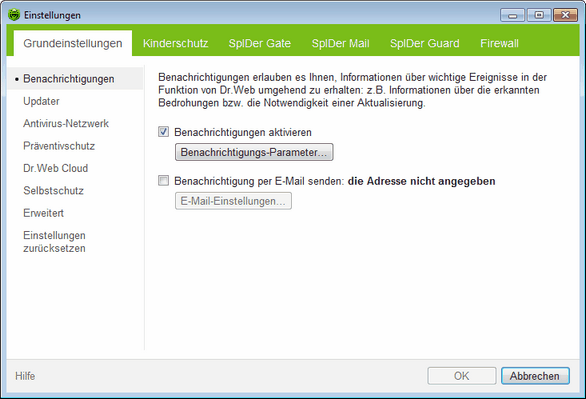Minimize the Einstellungen window
586x399 pixels.
[513, 15]
